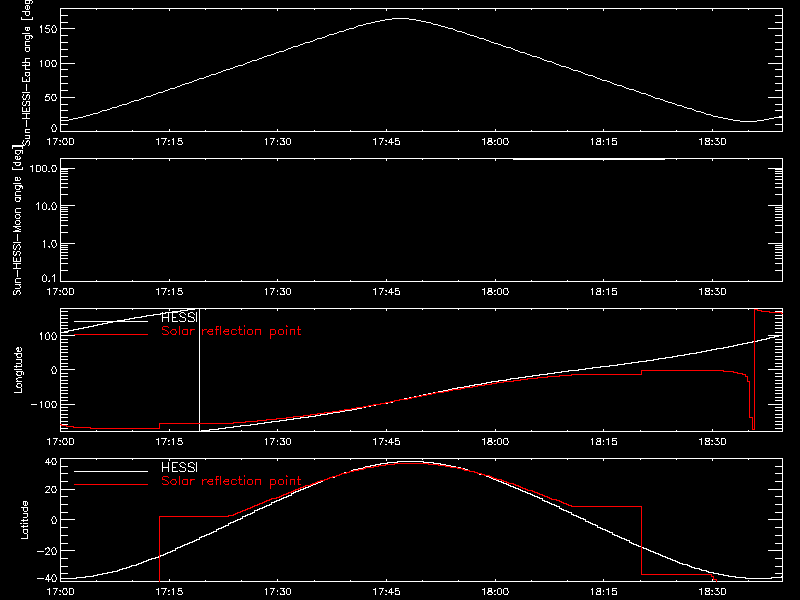This screenshot has width=800, height=600.
Task: Click the -100 tick on Longitude axis
Action: click(x=44, y=404)
